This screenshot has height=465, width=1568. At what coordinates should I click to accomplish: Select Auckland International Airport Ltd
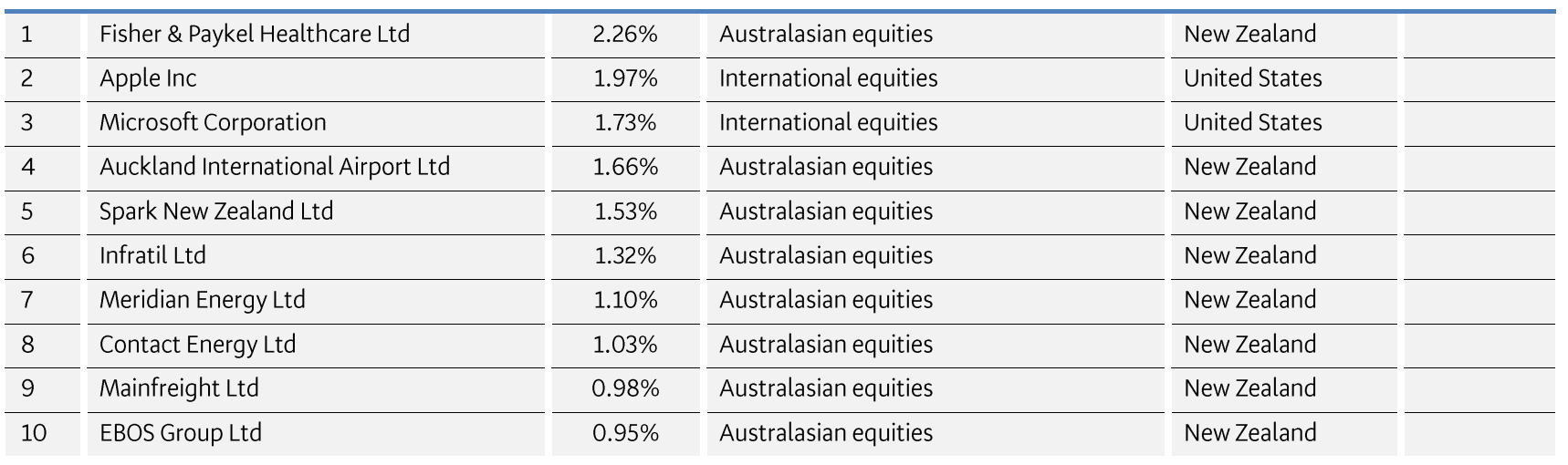274,167
